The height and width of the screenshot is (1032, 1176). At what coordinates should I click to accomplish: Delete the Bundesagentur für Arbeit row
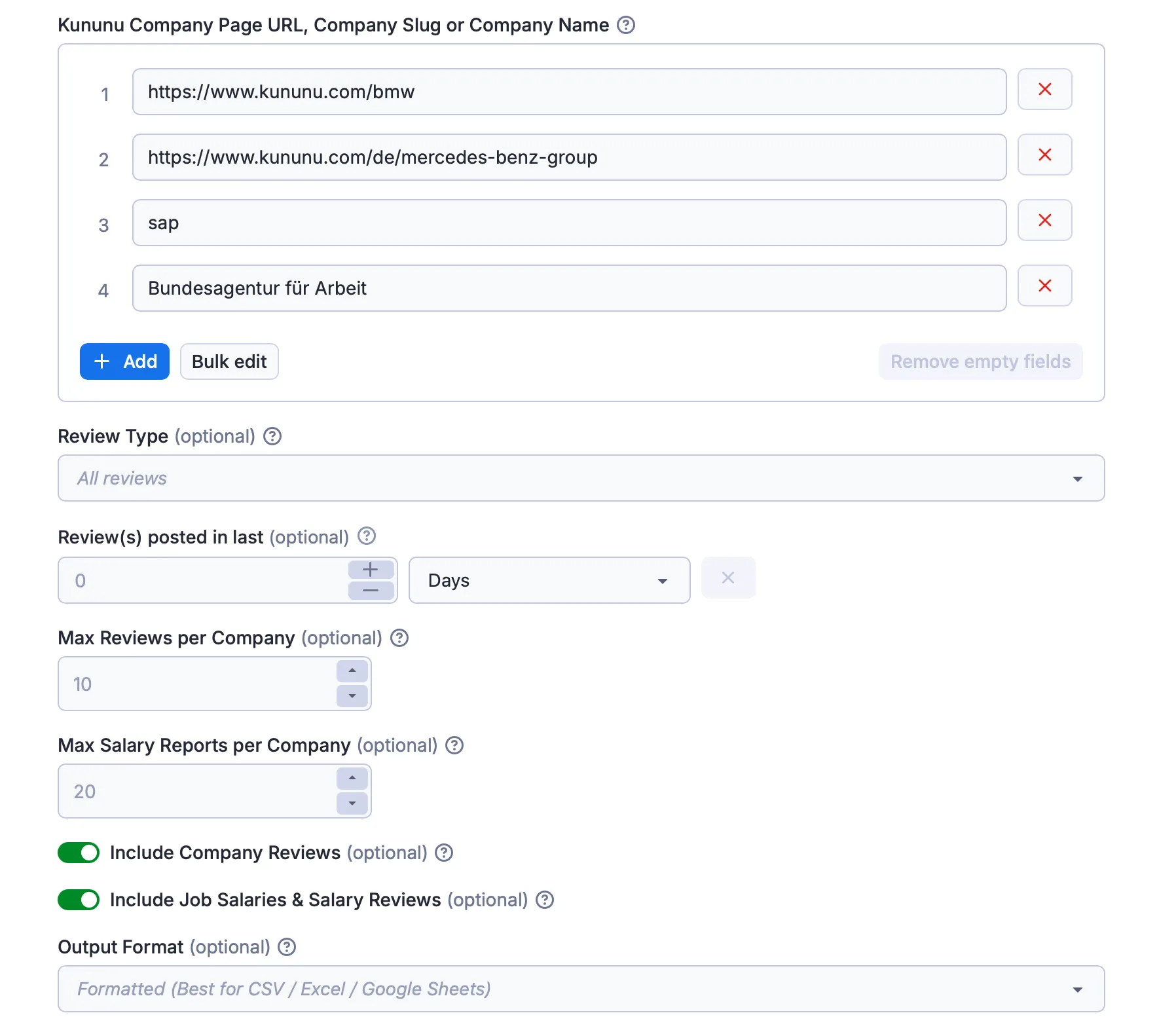point(1044,286)
